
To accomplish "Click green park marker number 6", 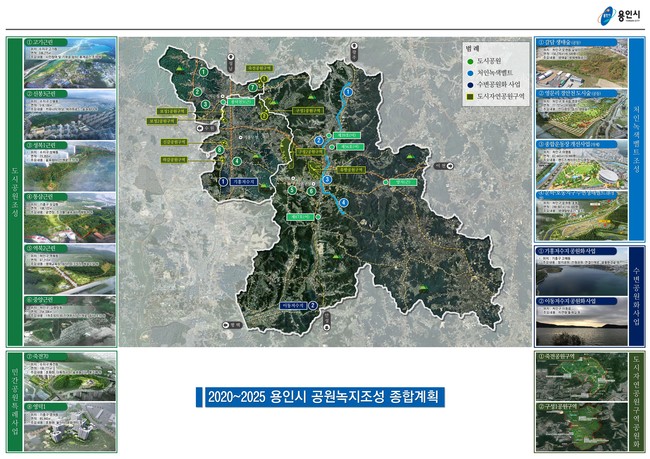I will (x=311, y=191).
